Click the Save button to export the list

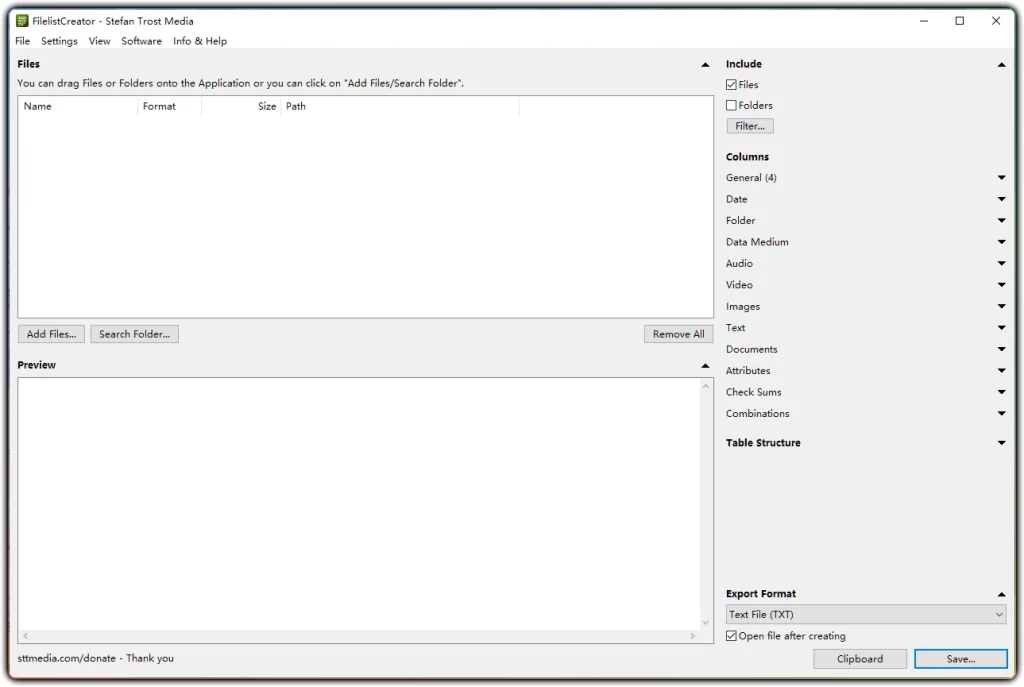960,658
